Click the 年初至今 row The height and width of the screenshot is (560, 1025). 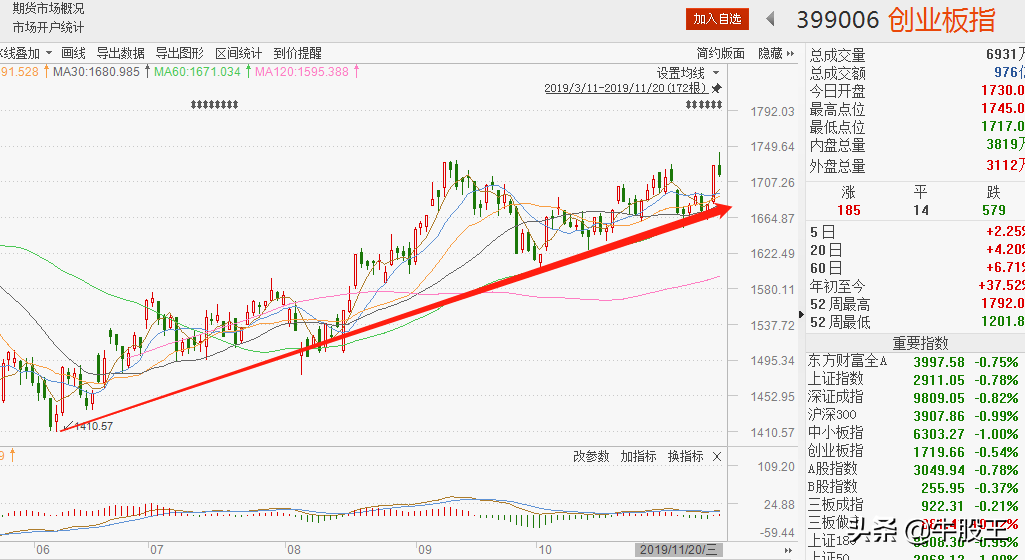(915, 286)
